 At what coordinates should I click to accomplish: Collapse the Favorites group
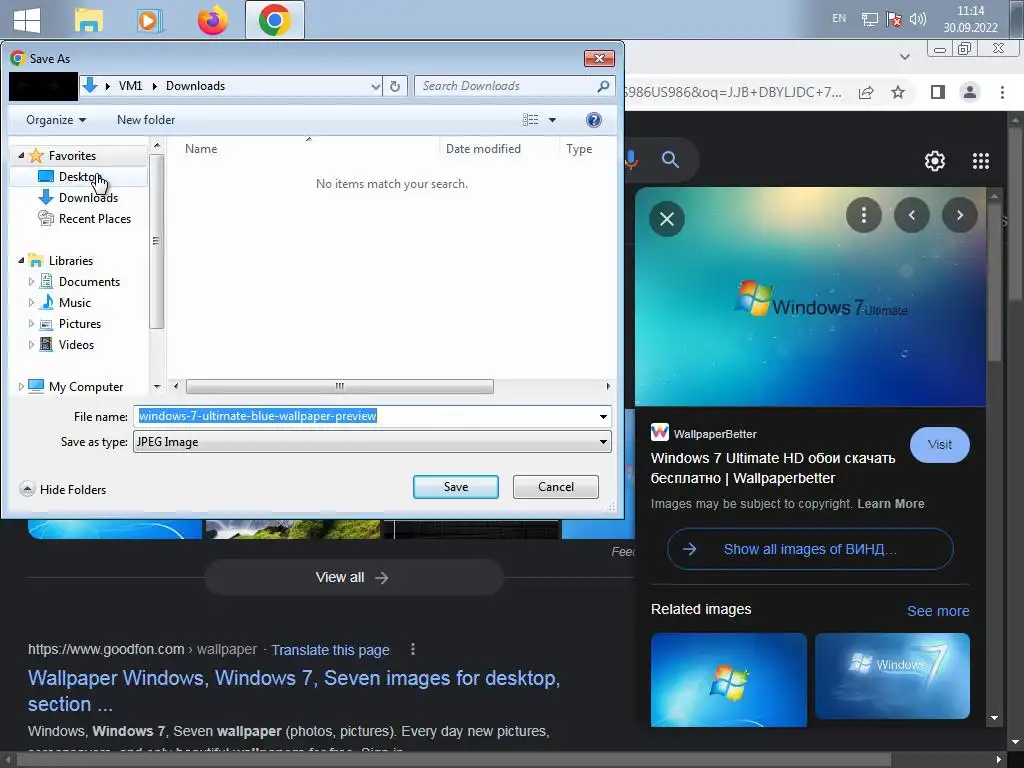[21, 155]
